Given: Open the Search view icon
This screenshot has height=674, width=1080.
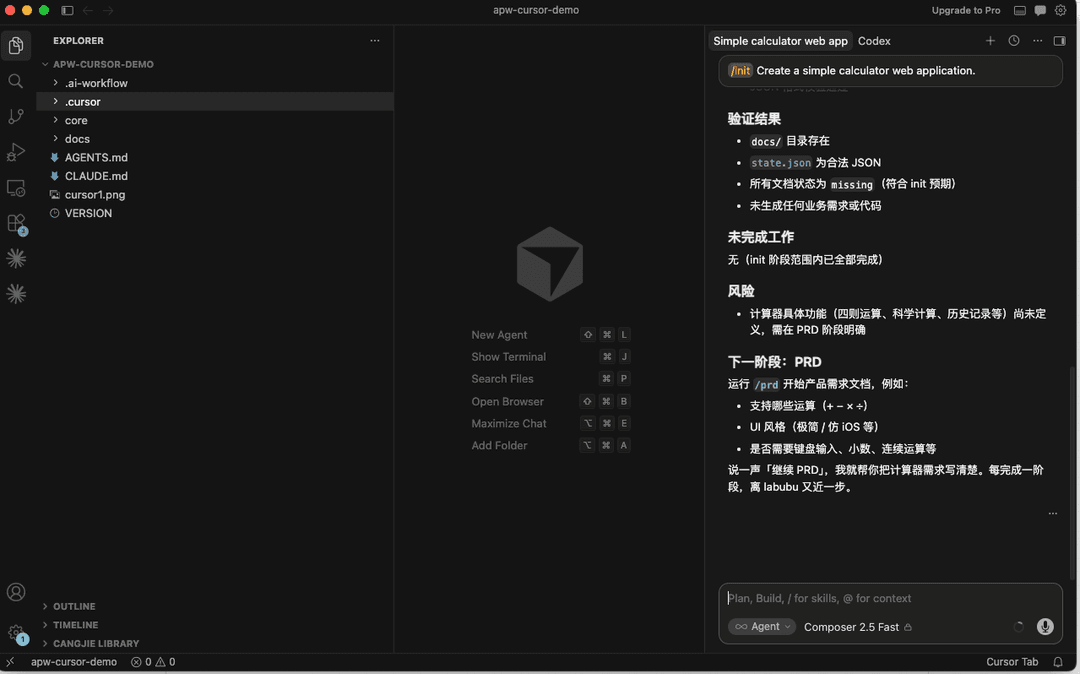Looking at the screenshot, I should 16,81.
